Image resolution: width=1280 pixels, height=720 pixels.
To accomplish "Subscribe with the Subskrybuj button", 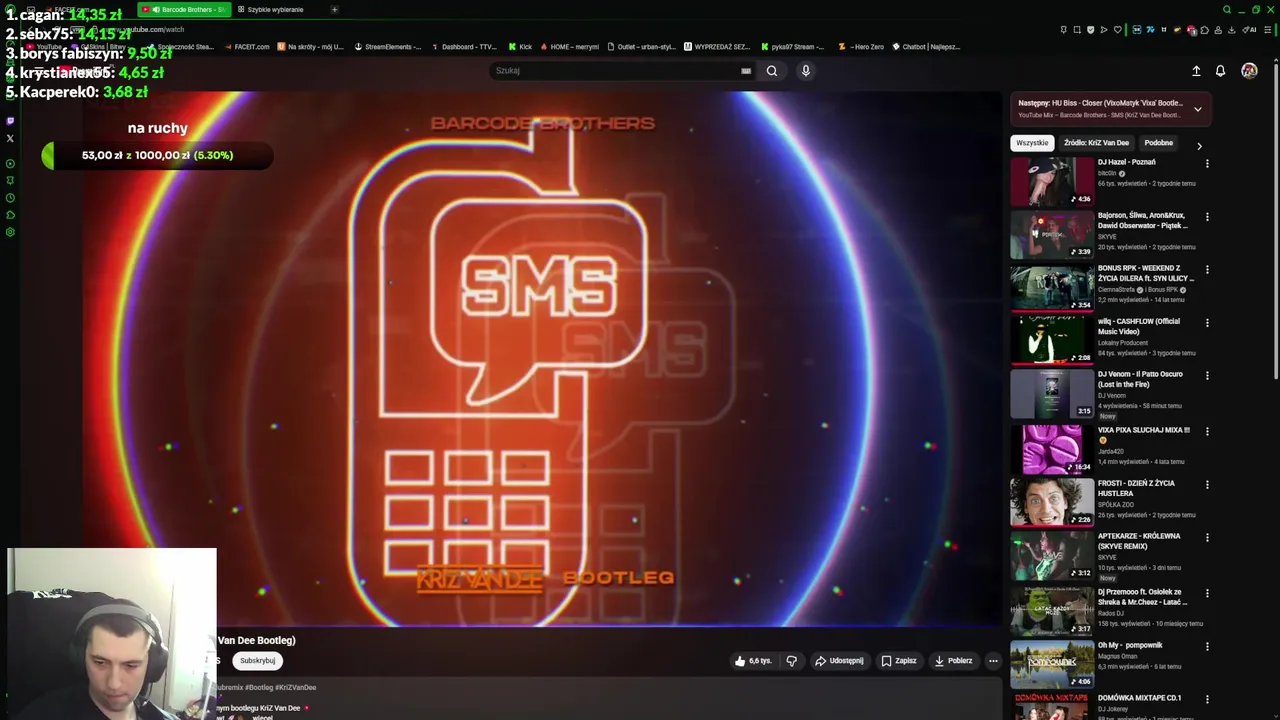I will pos(257,661).
